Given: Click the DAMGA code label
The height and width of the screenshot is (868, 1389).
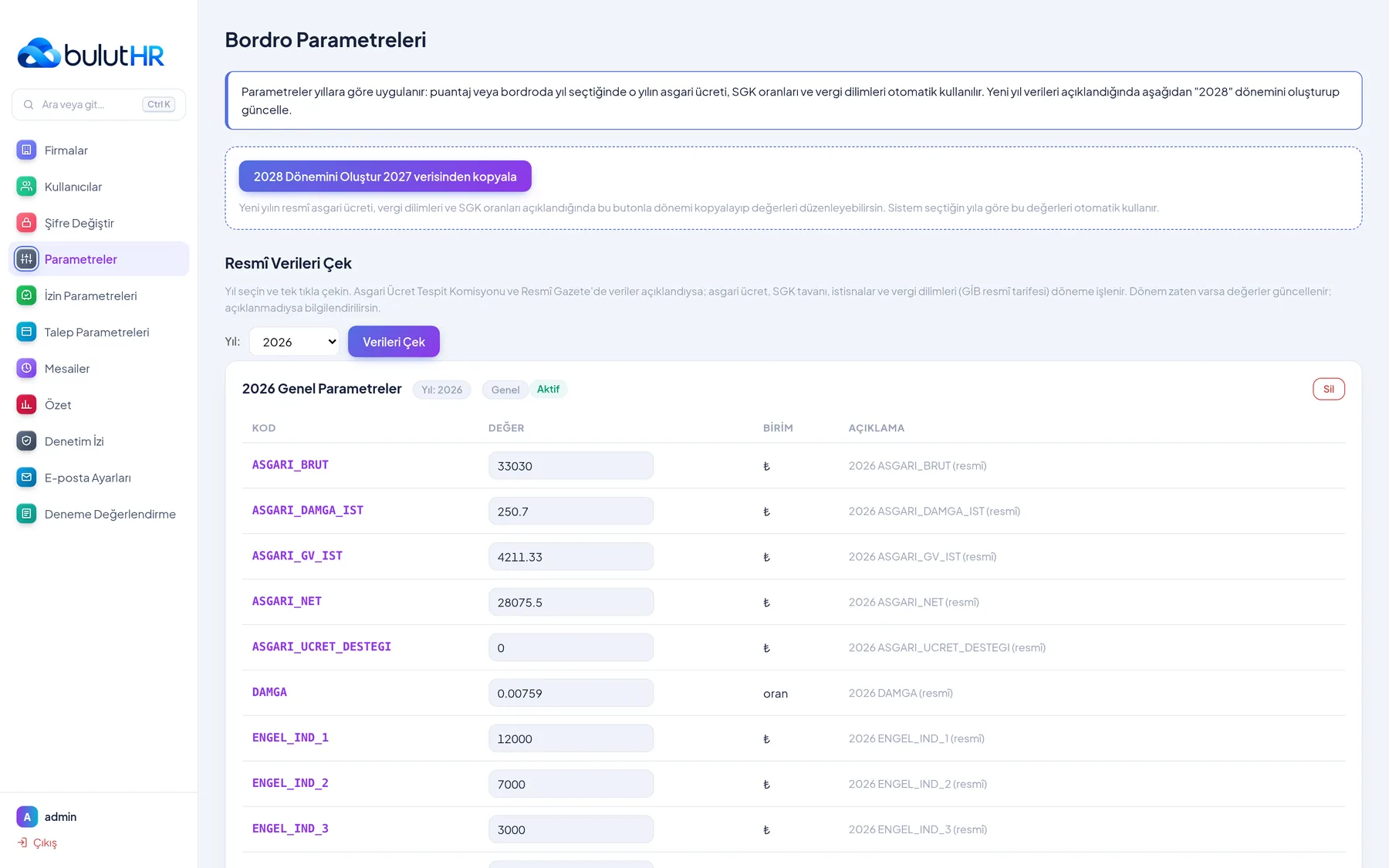Looking at the screenshot, I should click(269, 692).
